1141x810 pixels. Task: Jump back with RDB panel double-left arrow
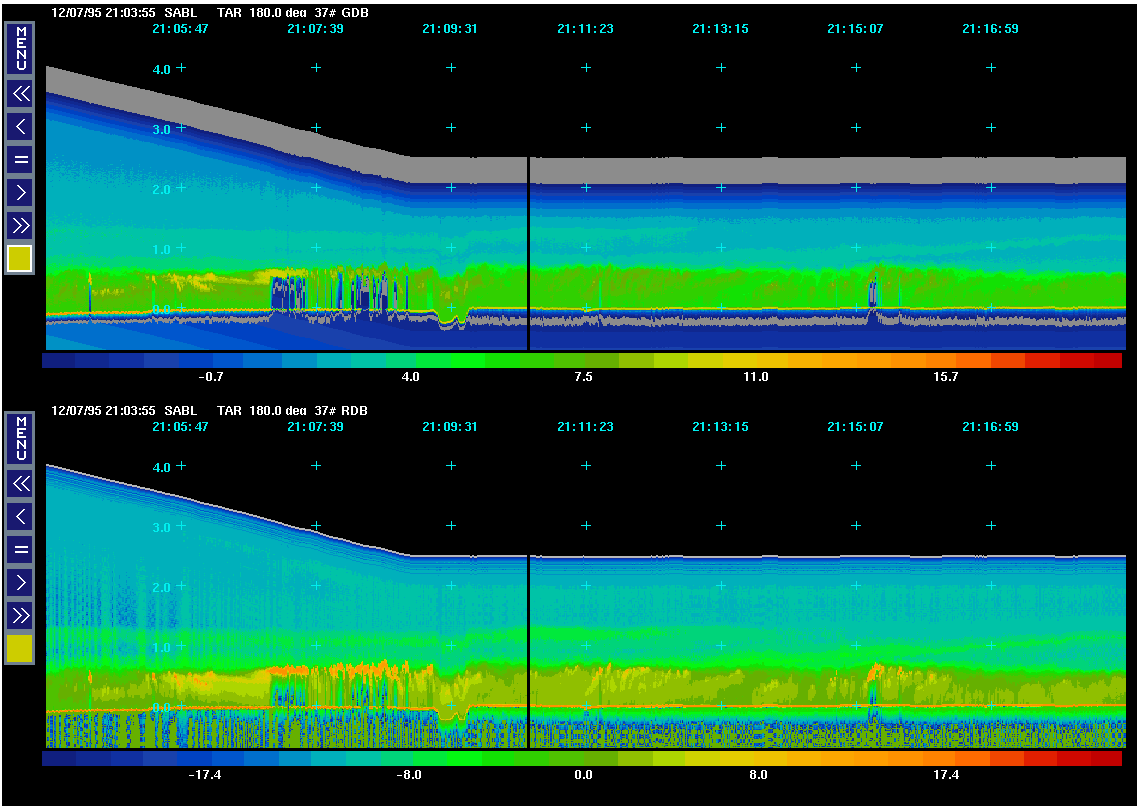pyautogui.click(x=20, y=484)
